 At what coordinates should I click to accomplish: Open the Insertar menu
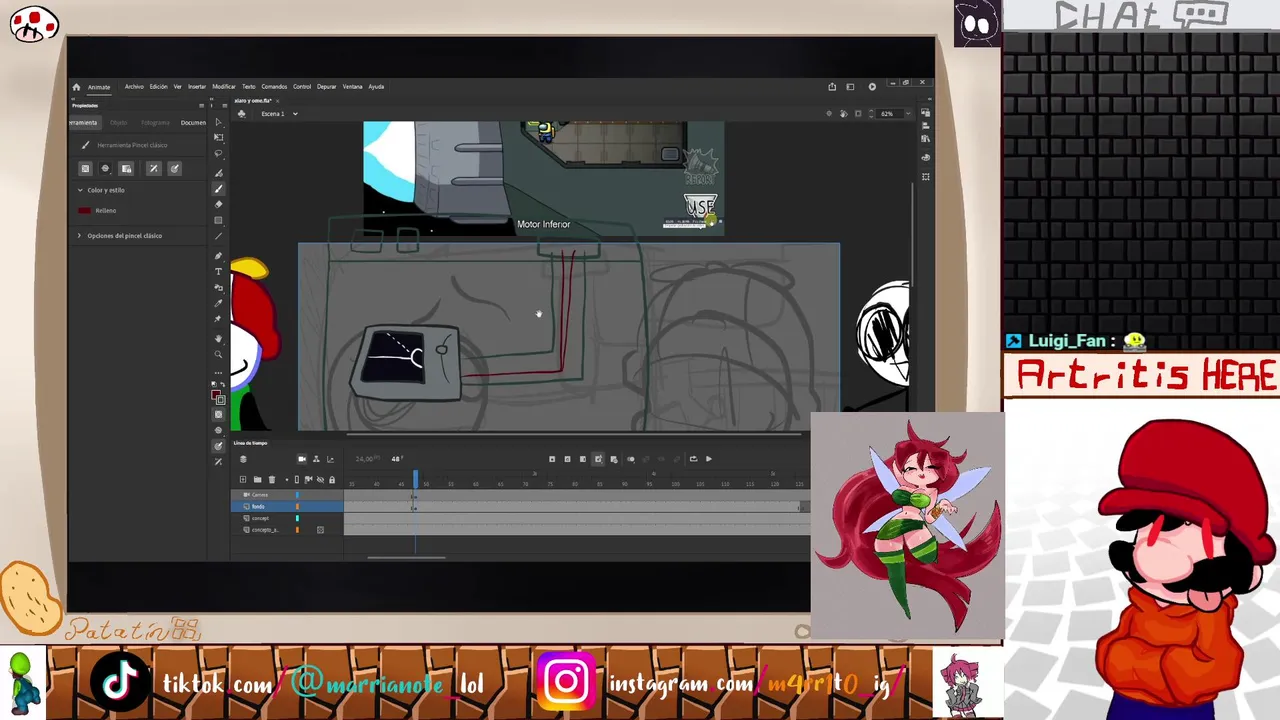[197, 87]
